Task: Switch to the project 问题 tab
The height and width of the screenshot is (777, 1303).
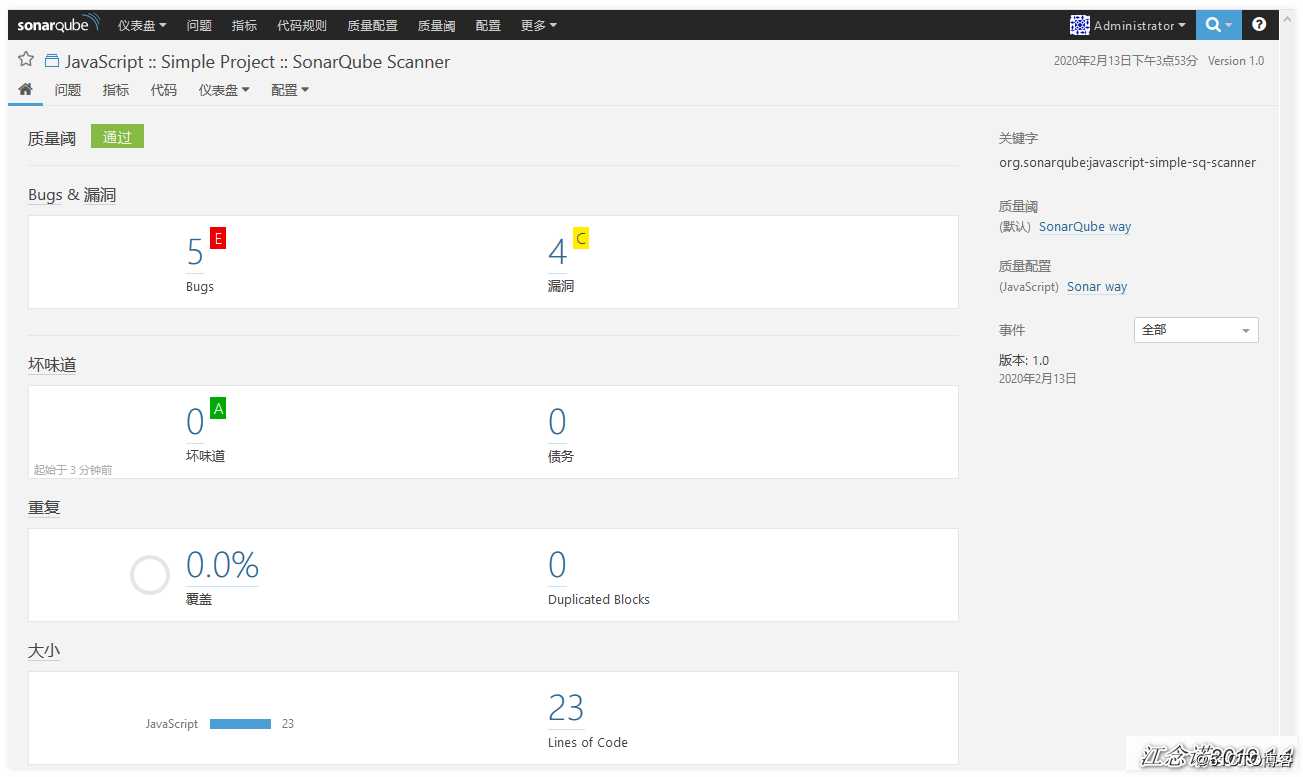Action: (x=68, y=90)
